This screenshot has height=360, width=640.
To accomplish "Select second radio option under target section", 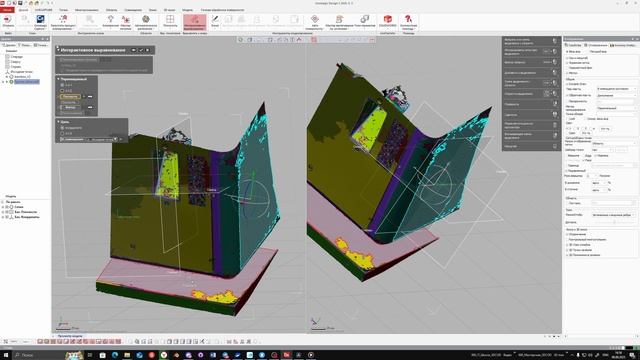I will pos(62,133).
